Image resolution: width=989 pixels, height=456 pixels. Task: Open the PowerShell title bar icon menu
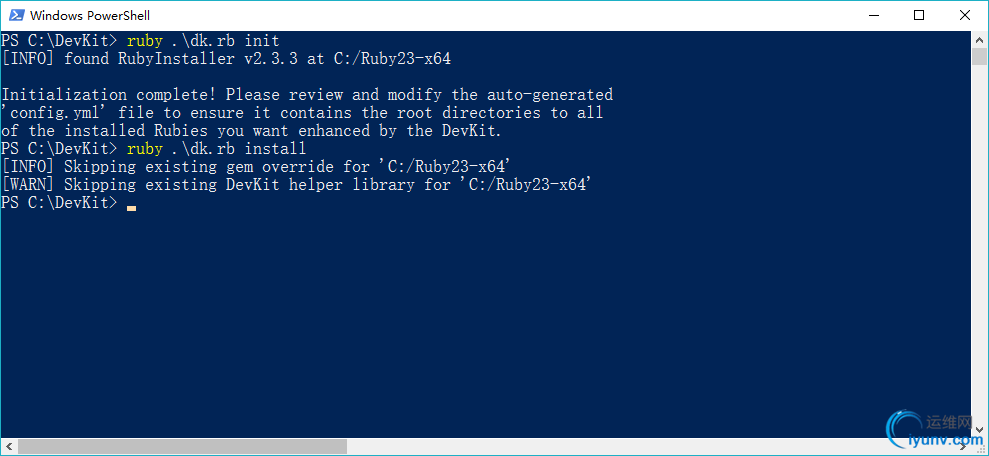pos(16,15)
